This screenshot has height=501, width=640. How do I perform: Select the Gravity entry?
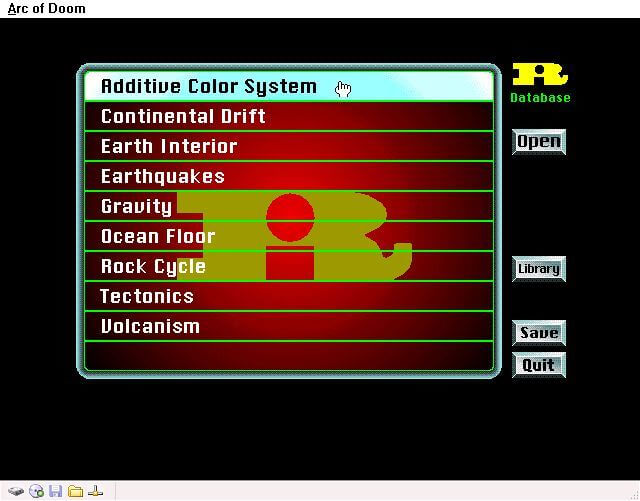coord(289,206)
